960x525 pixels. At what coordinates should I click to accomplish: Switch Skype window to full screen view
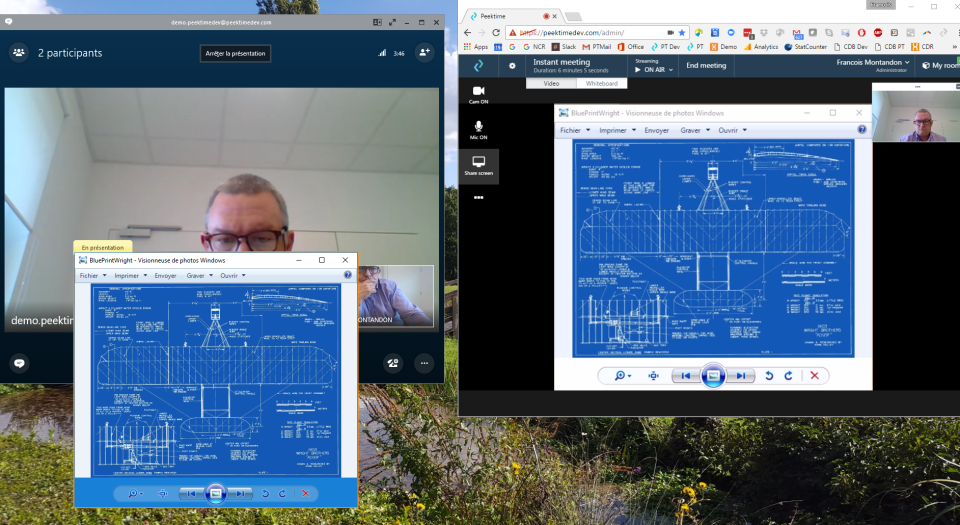(392, 22)
